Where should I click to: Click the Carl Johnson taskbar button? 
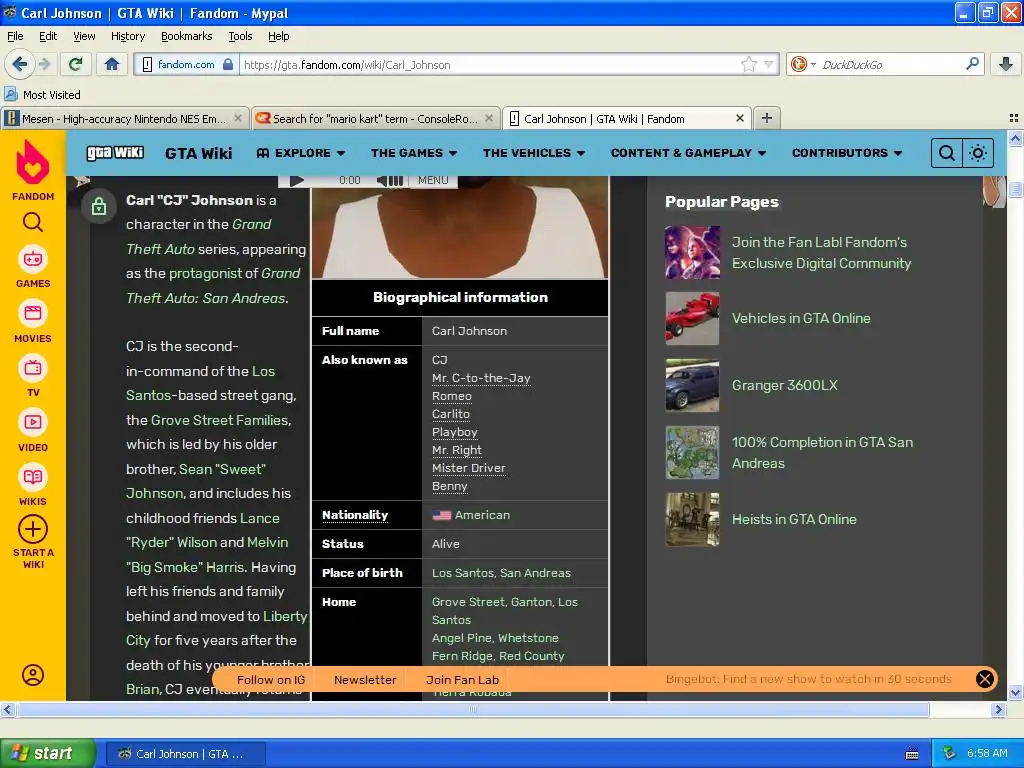[x=185, y=754]
